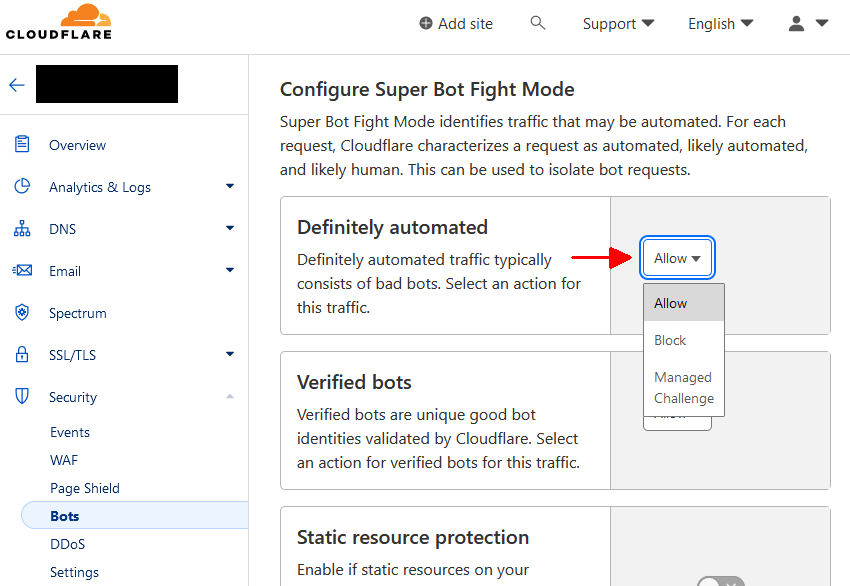Expand the SSL/TLS section arrow
This screenshot has height=586, width=850.
(230, 354)
